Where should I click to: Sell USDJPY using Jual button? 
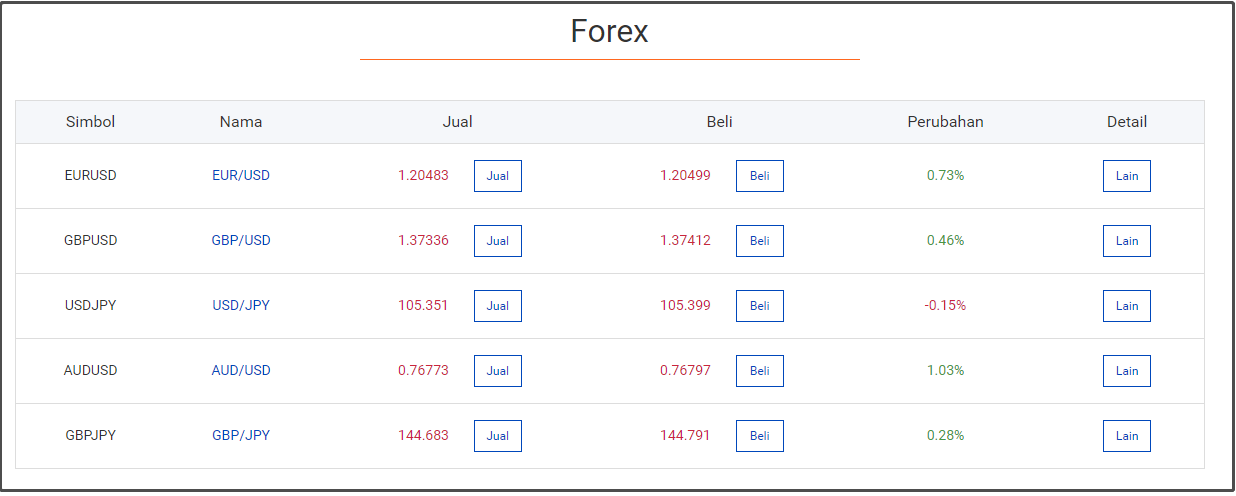(497, 306)
